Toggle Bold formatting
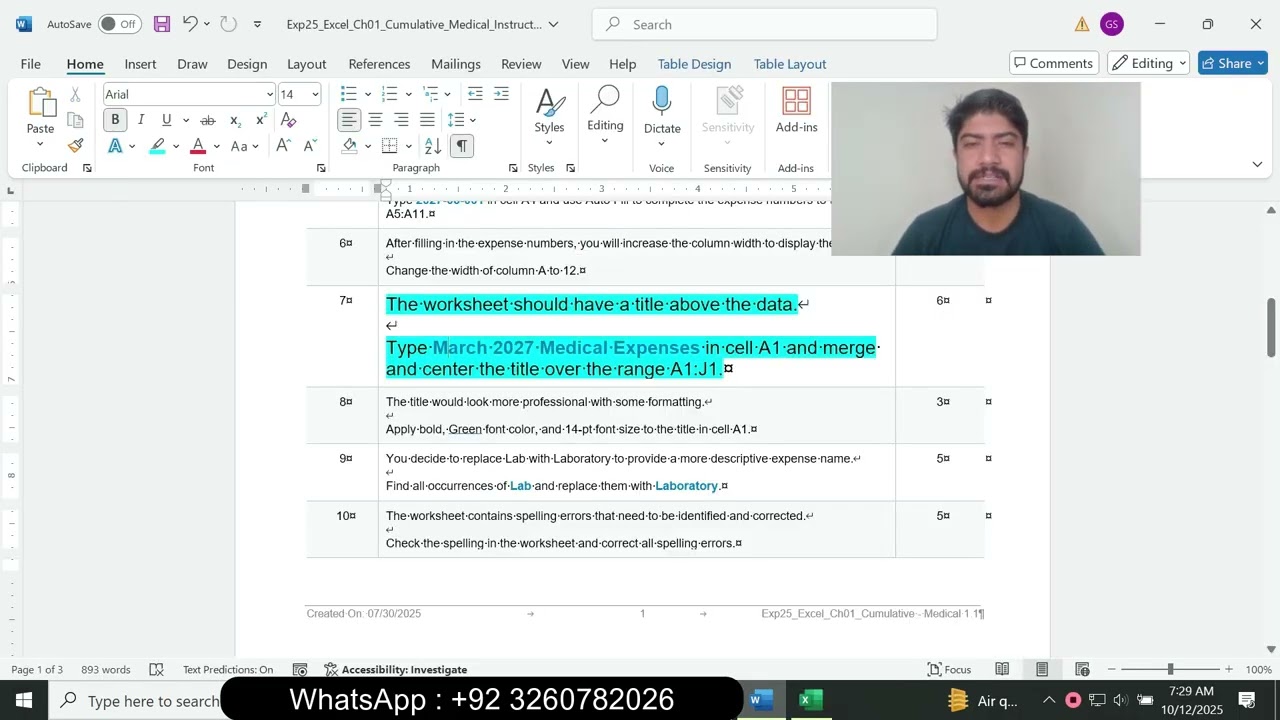The image size is (1280, 720). 115,120
